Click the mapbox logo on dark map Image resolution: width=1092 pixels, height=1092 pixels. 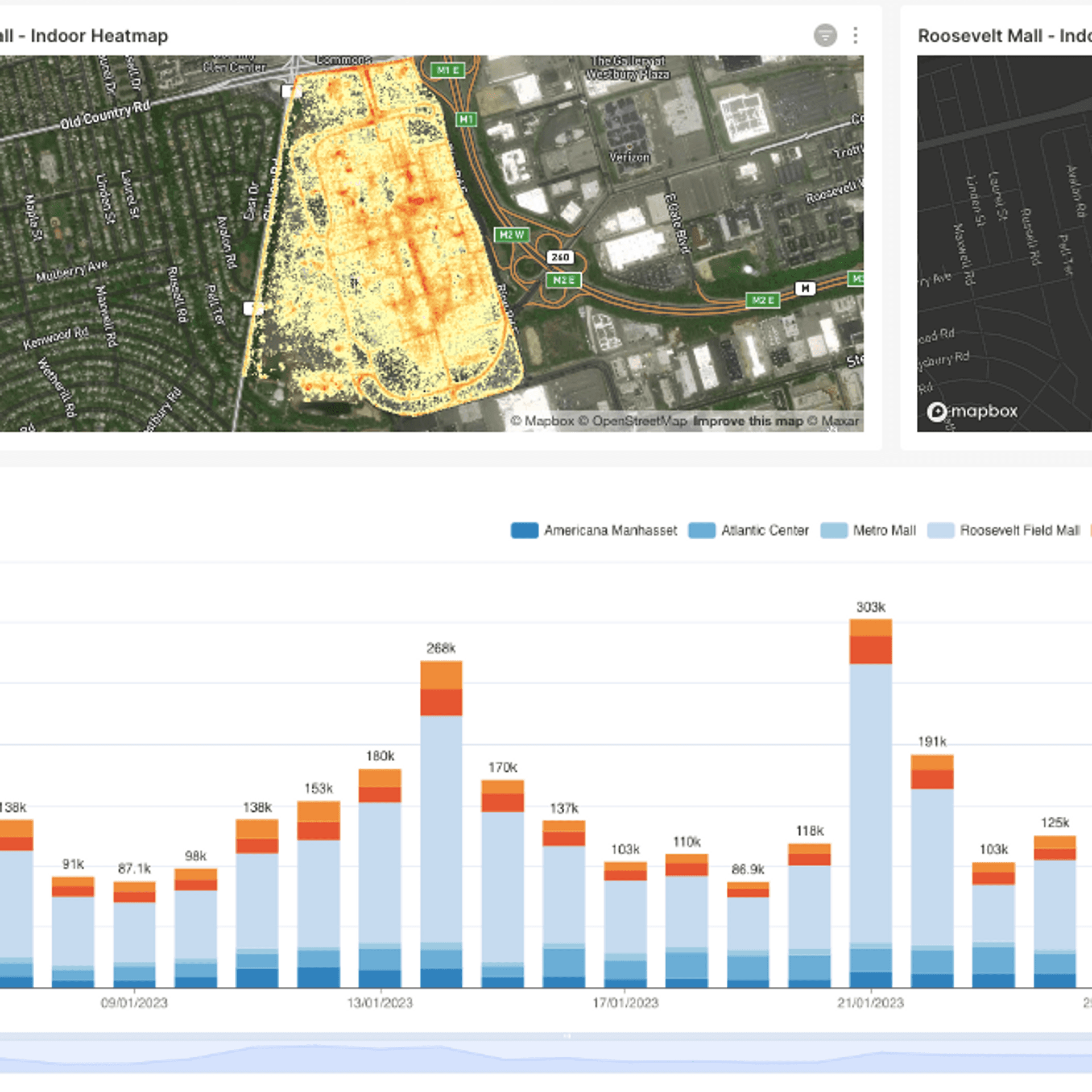972,411
